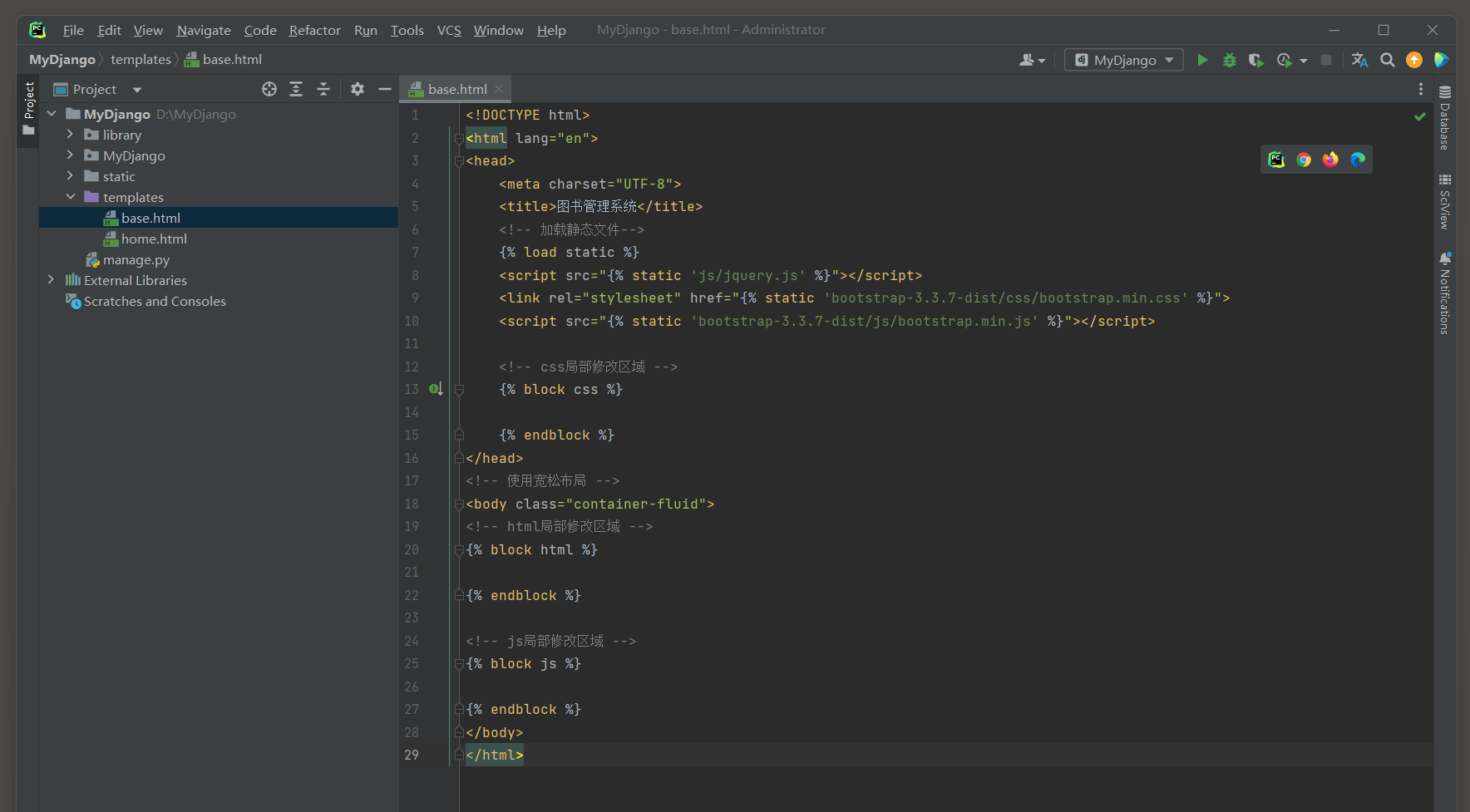Open the profiler dropdown arrow

pos(1304,61)
